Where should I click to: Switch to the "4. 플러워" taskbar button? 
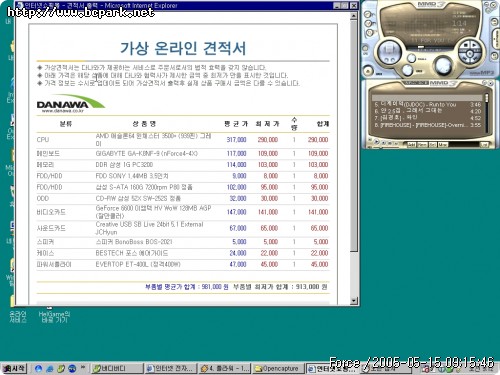coord(225,368)
